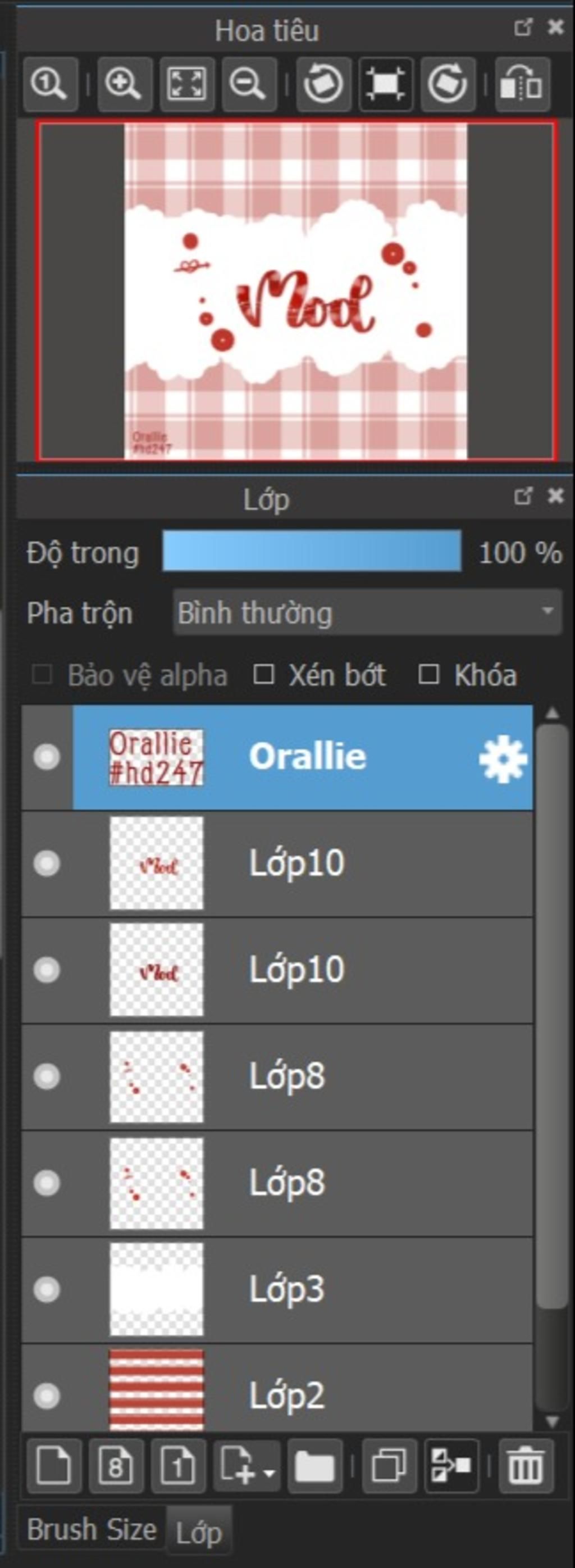Flip the canvas view horizontally
575x1568 pixels.
(x=522, y=85)
